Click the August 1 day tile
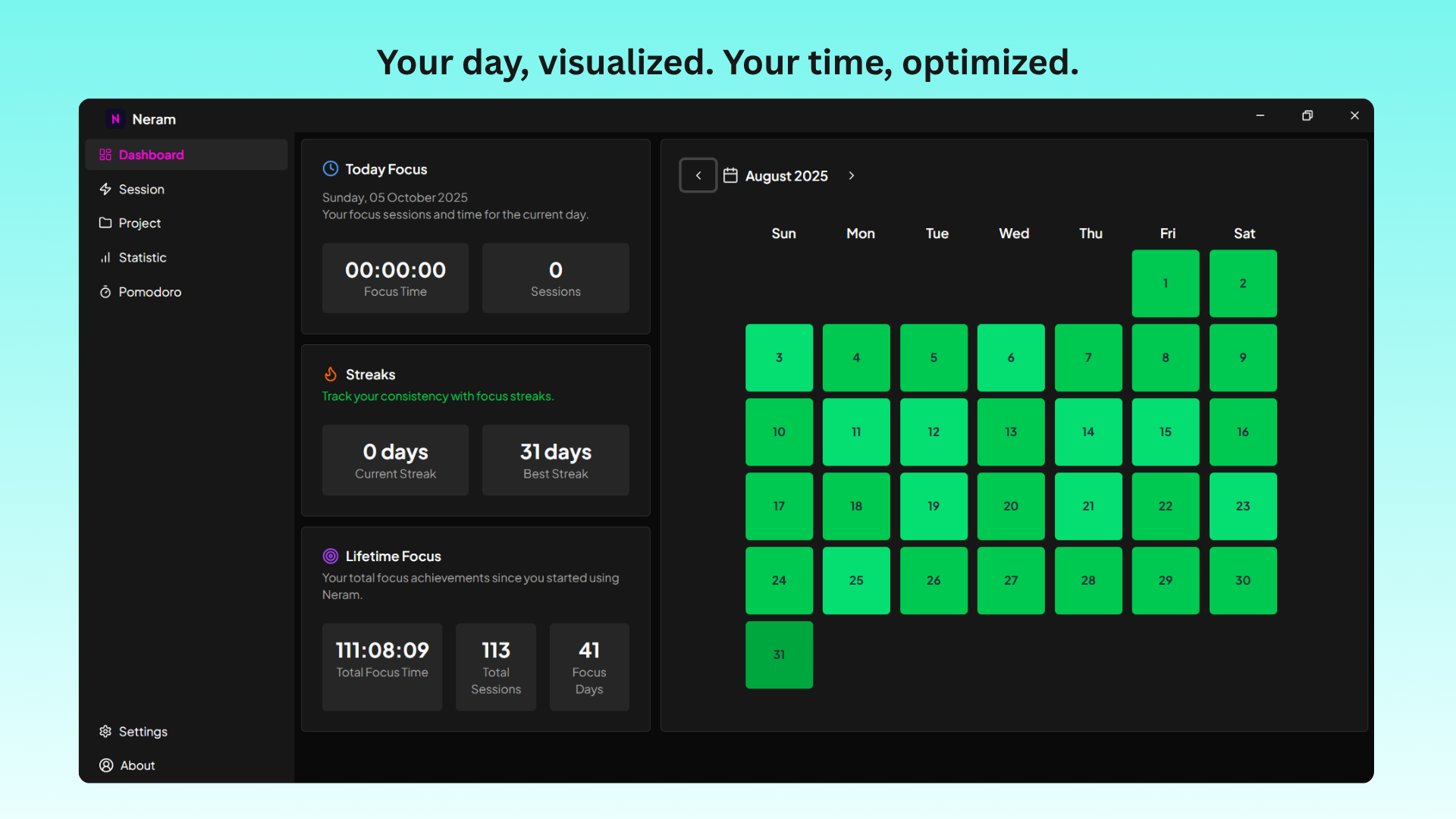 pos(1165,283)
